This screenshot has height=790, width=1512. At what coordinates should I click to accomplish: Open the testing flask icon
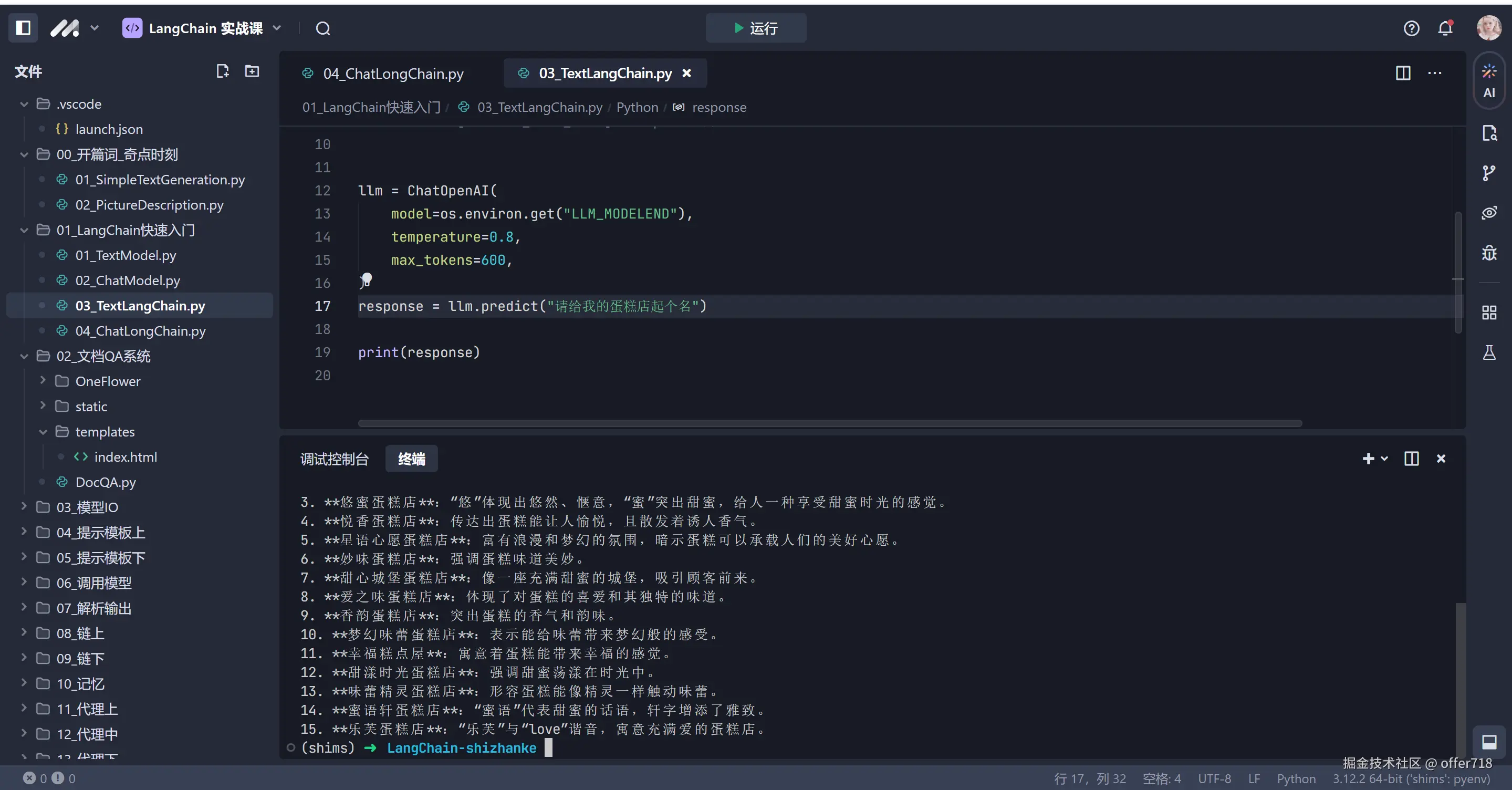(1488, 353)
